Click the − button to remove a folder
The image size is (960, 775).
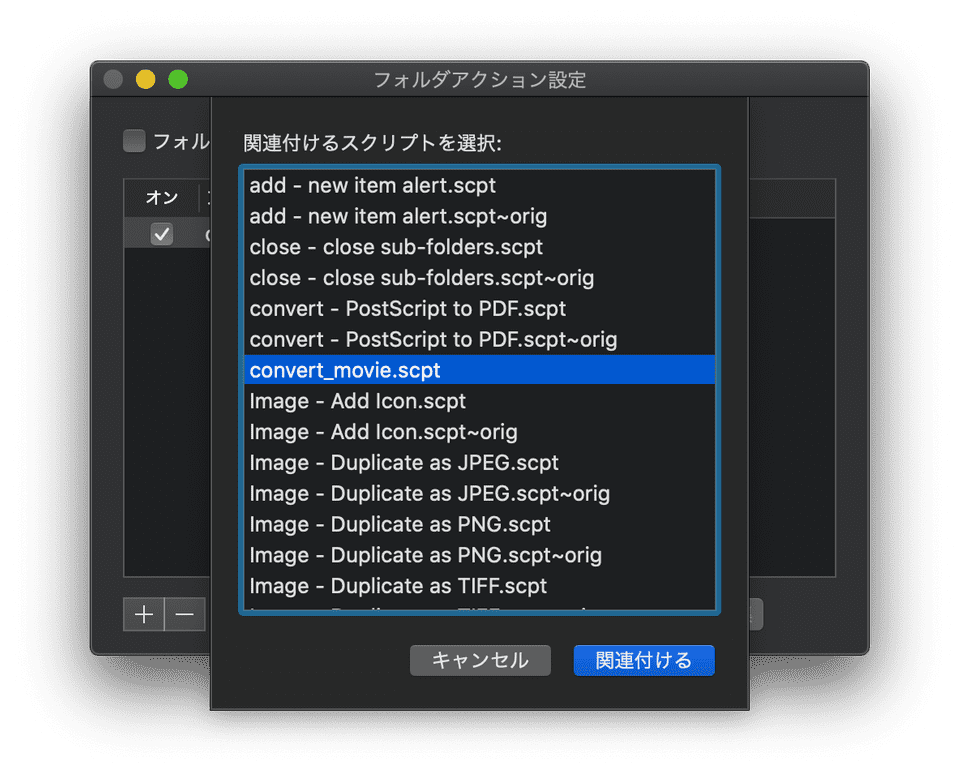(x=185, y=614)
